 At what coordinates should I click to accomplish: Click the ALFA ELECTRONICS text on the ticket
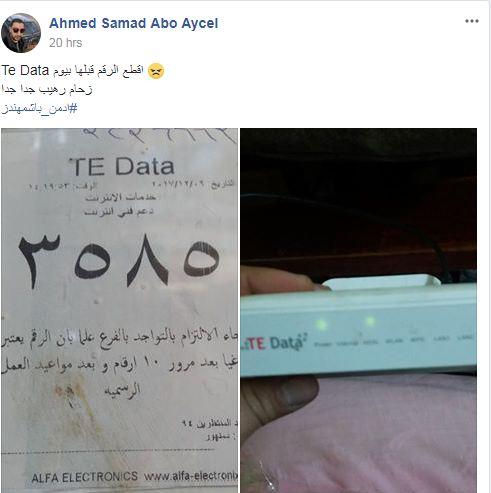click(84, 477)
